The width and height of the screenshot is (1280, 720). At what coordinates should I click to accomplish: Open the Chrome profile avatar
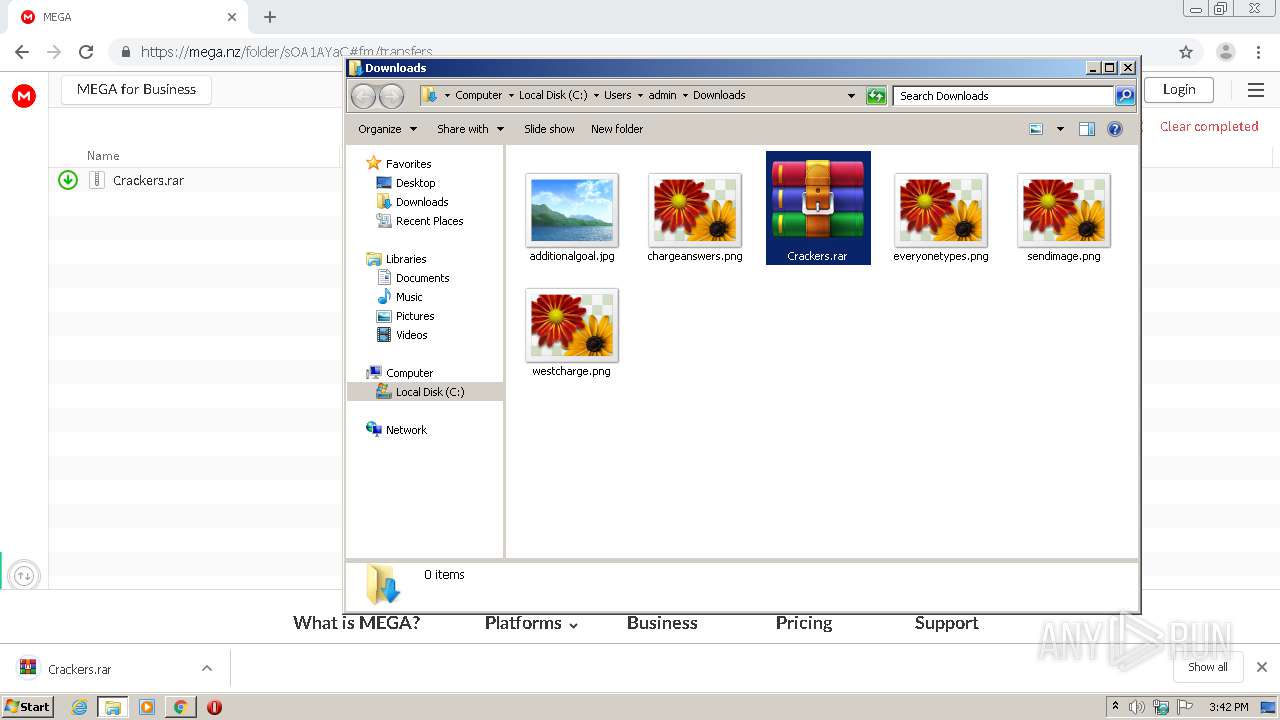[1226, 52]
